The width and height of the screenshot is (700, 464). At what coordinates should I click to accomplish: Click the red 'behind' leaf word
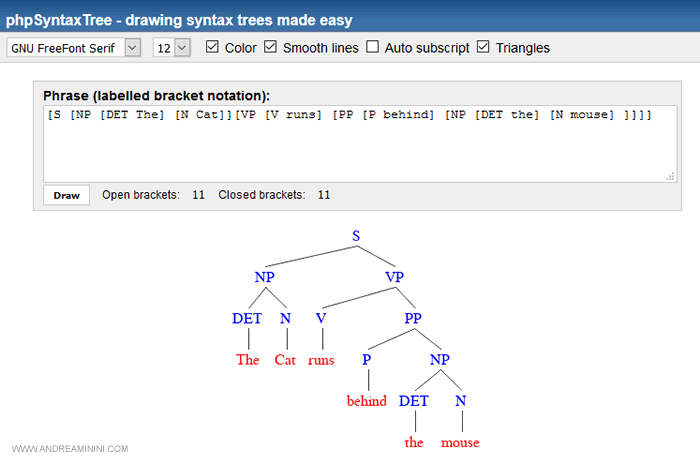coord(366,401)
